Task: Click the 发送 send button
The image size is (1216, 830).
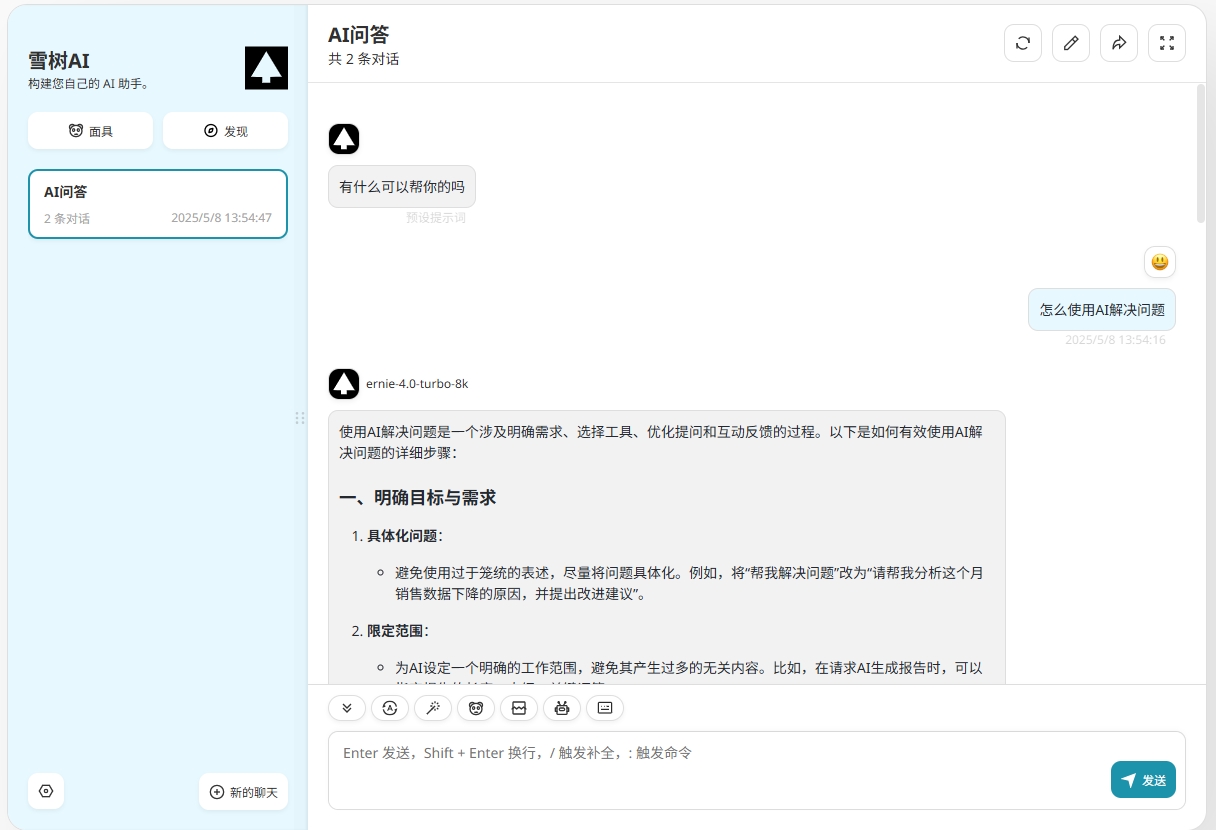Action: tap(1143, 780)
